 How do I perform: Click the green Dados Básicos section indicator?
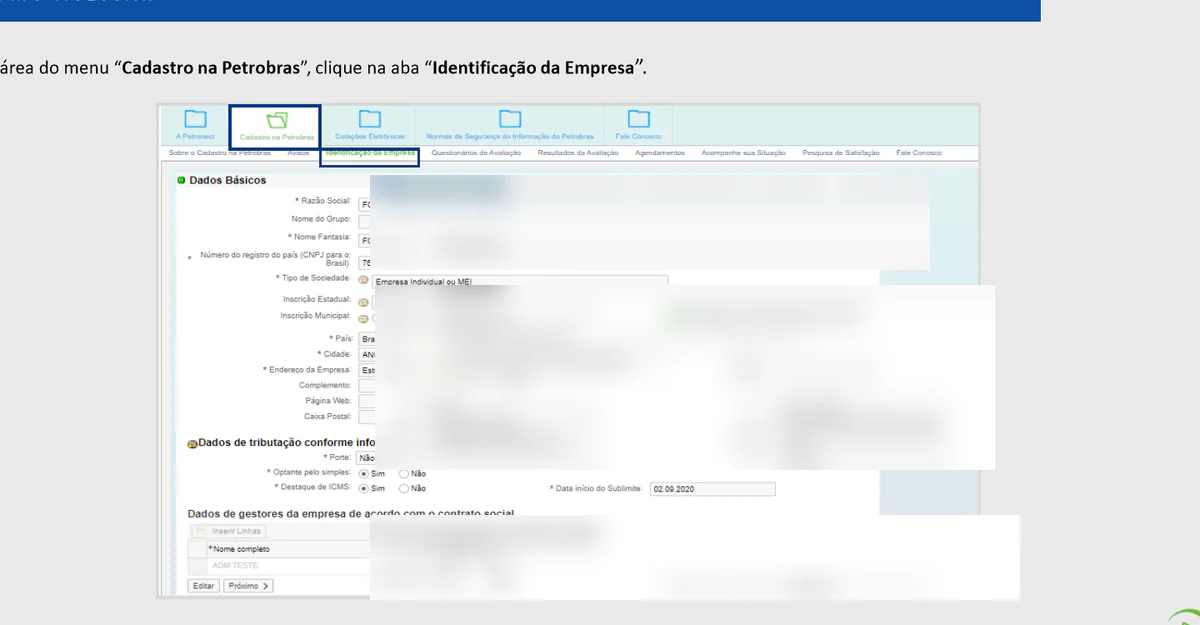[x=181, y=181]
